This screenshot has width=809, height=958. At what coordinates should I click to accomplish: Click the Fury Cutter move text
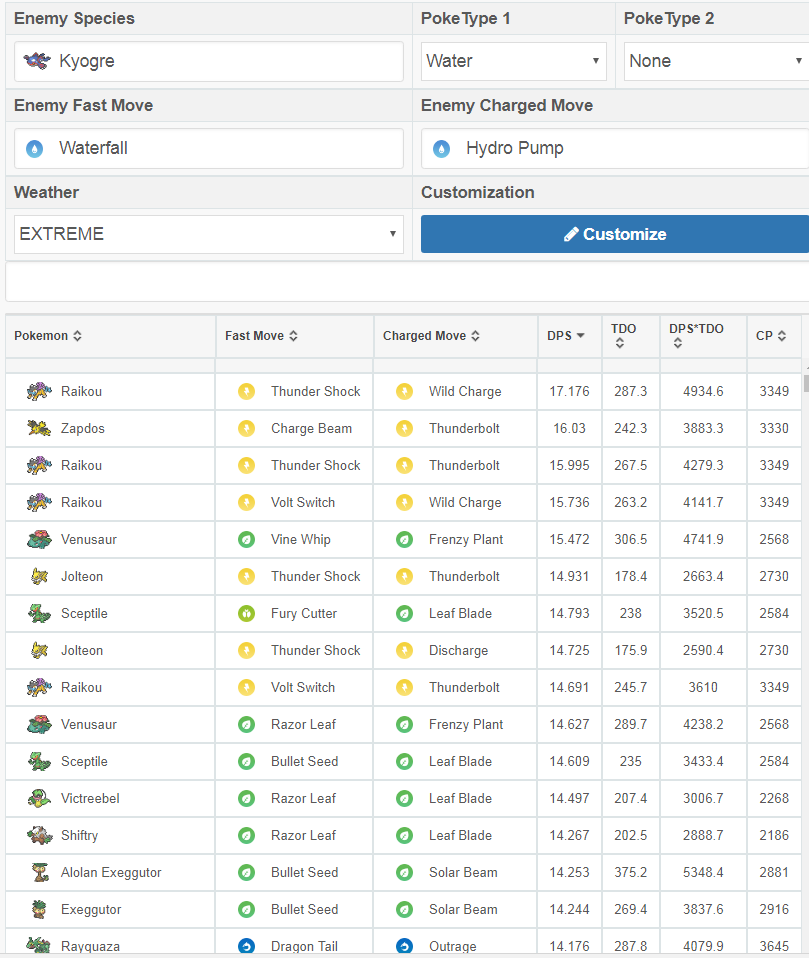click(x=304, y=613)
